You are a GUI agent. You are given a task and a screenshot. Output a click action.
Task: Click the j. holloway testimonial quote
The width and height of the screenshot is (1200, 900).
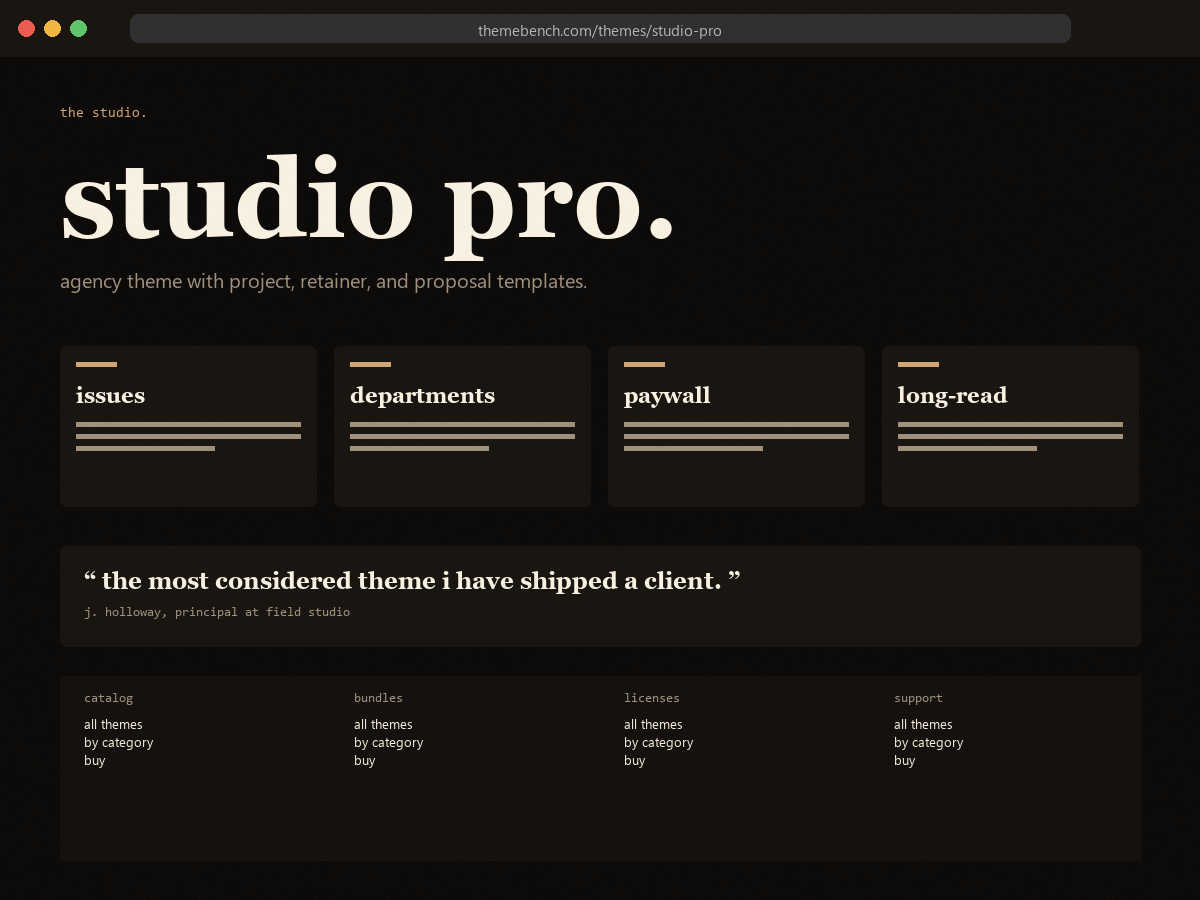click(412, 581)
